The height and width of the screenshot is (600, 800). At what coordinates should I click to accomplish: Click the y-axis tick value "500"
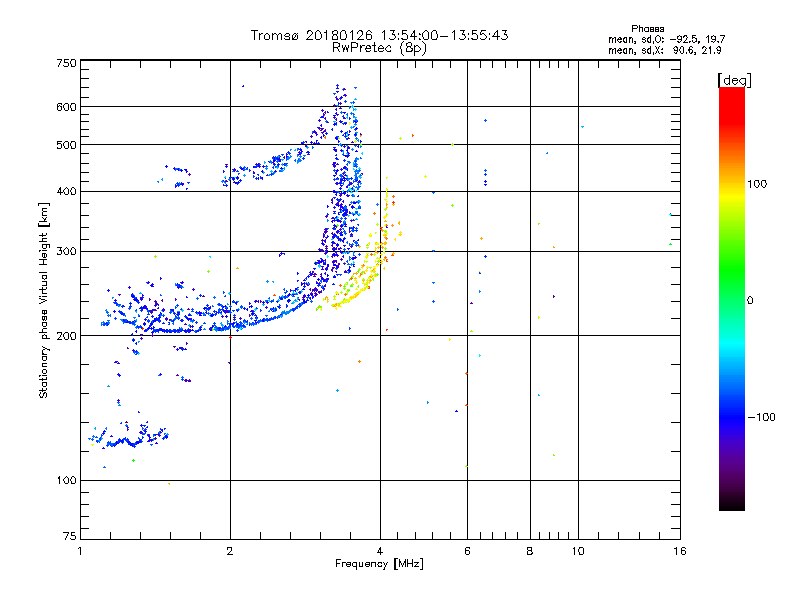pos(67,145)
